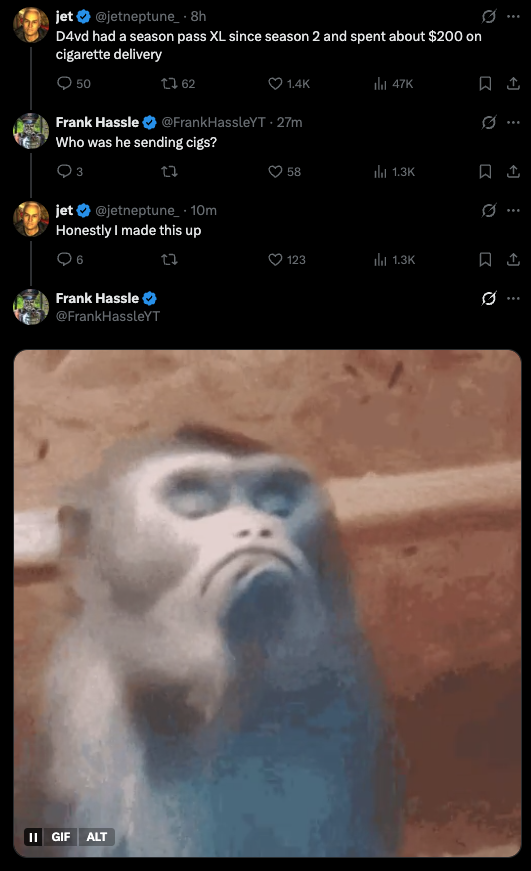The height and width of the screenshot is (871, 531).
Task: Open @FrankHassleYT handle link on GIF tweet
Action: click(108, 316)
